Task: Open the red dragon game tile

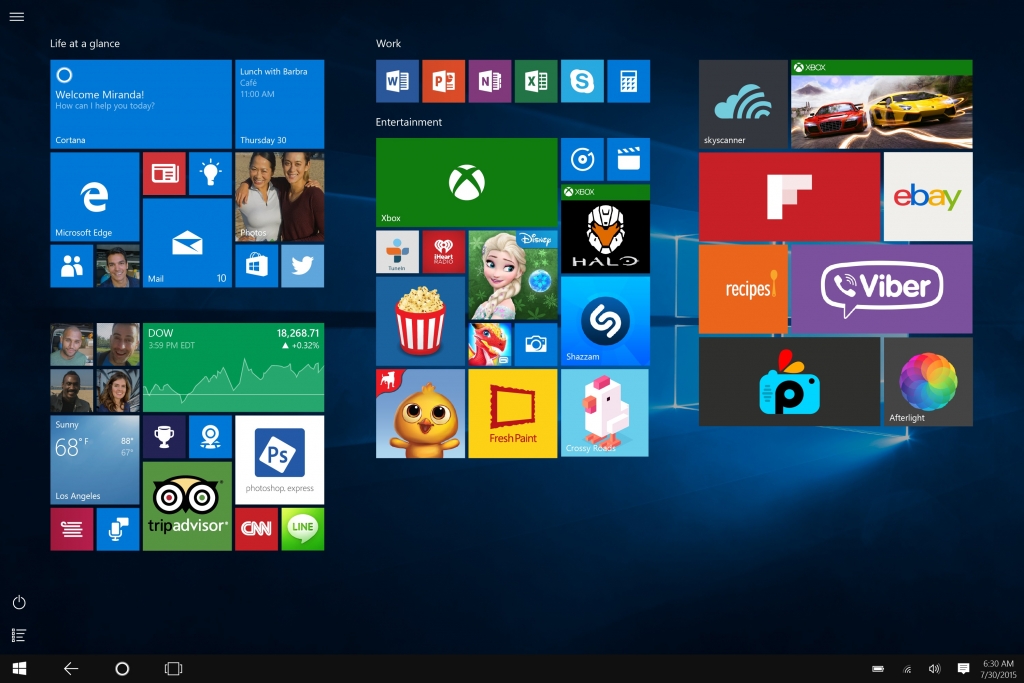Action: 490,344
